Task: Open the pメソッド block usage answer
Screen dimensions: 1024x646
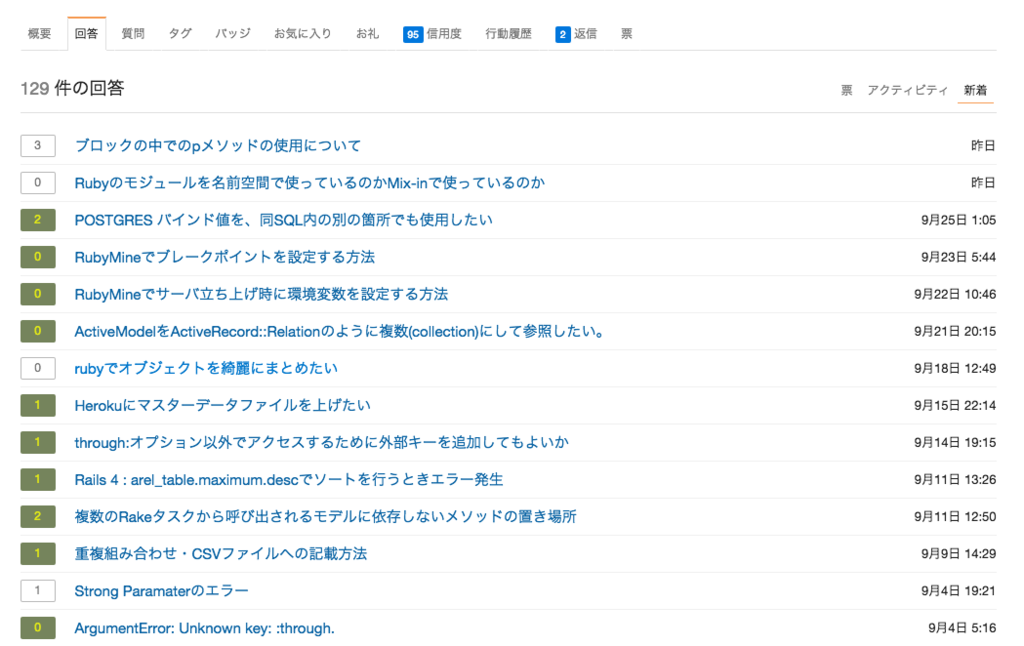Action: [218, 145]
